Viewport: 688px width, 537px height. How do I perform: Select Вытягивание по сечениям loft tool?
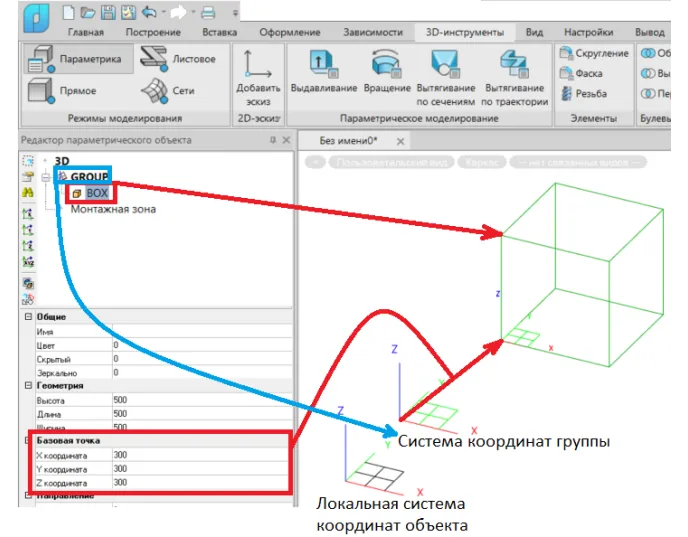coord(446,78)
